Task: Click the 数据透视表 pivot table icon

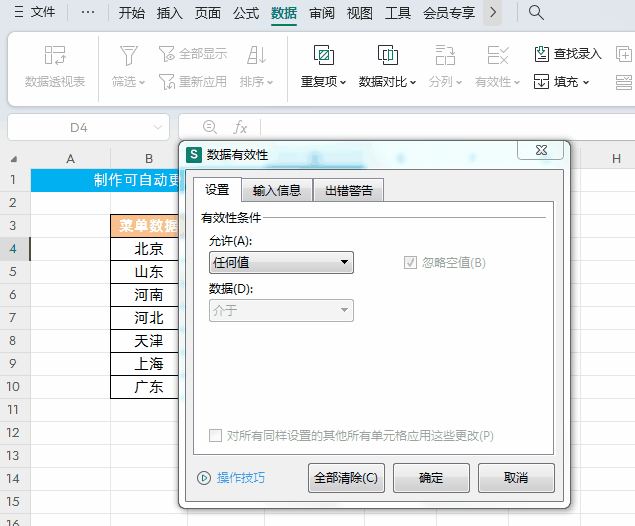Action: tap(55, 55)
